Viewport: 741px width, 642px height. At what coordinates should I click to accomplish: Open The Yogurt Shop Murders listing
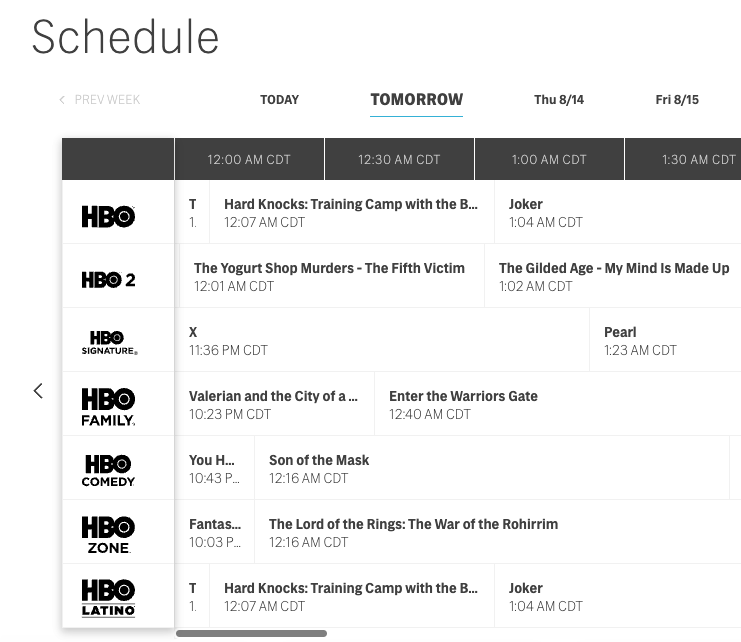pos(332,276)
